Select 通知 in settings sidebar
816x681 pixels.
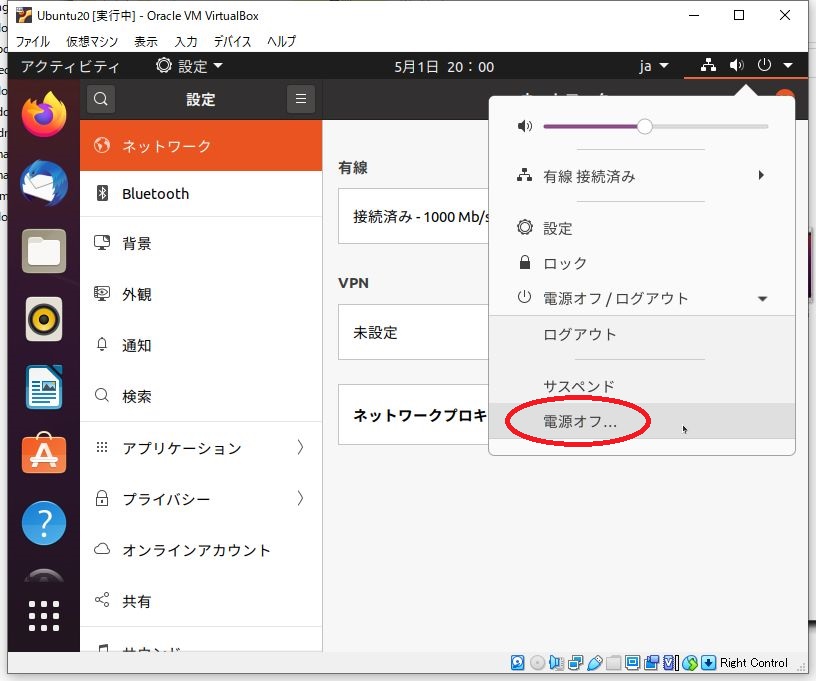201,345
